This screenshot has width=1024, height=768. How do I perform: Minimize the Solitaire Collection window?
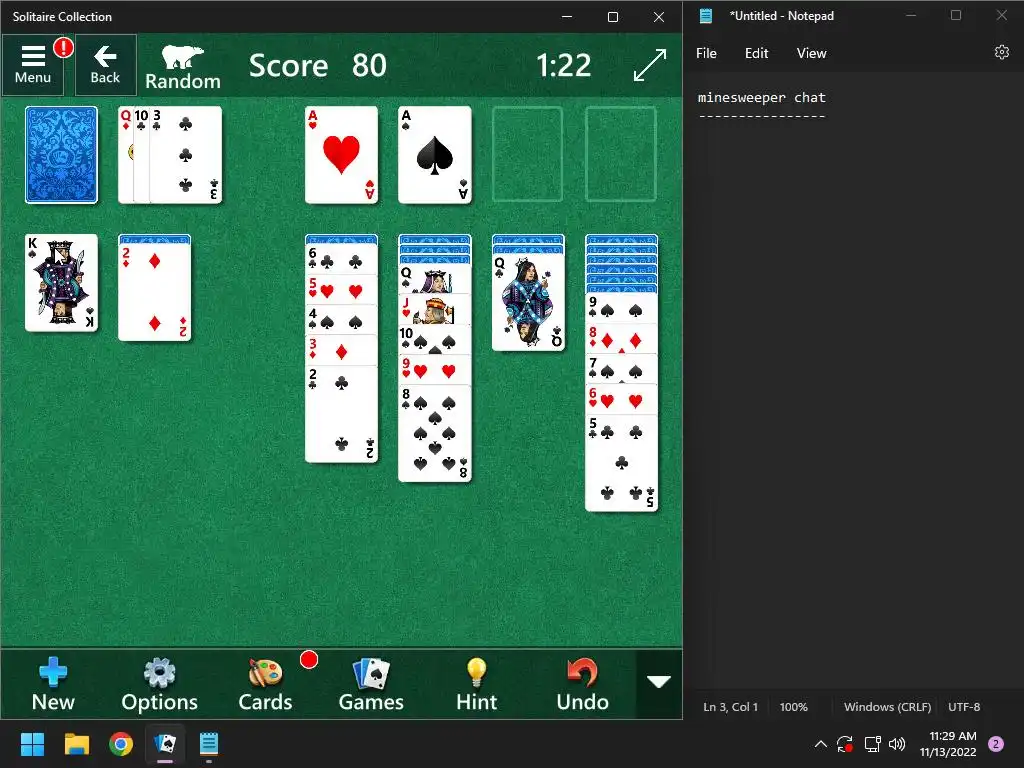(x=567, y=17)
